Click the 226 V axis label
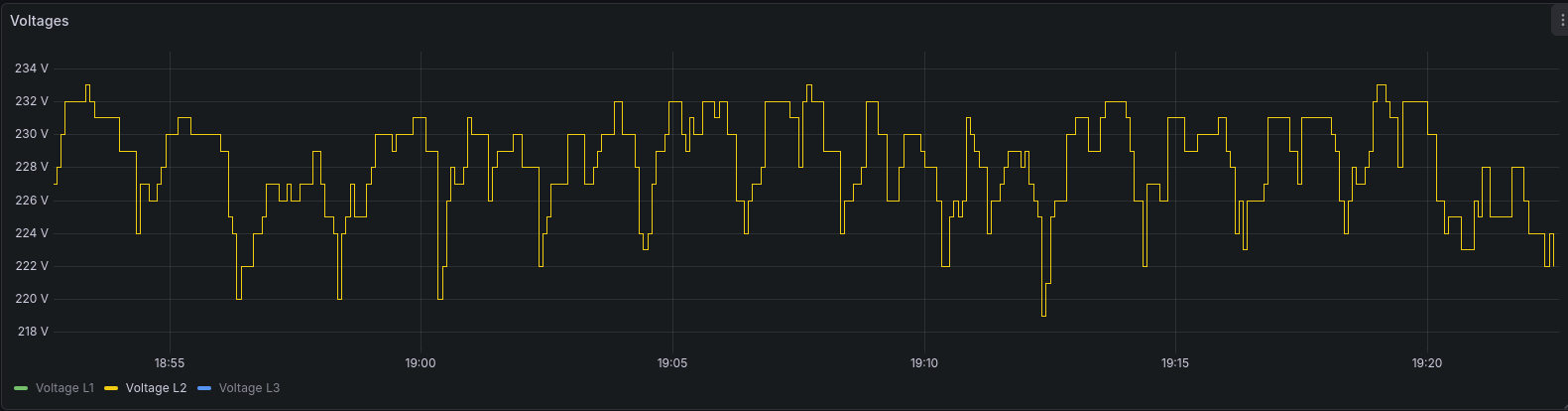 (x=32, y=201)
